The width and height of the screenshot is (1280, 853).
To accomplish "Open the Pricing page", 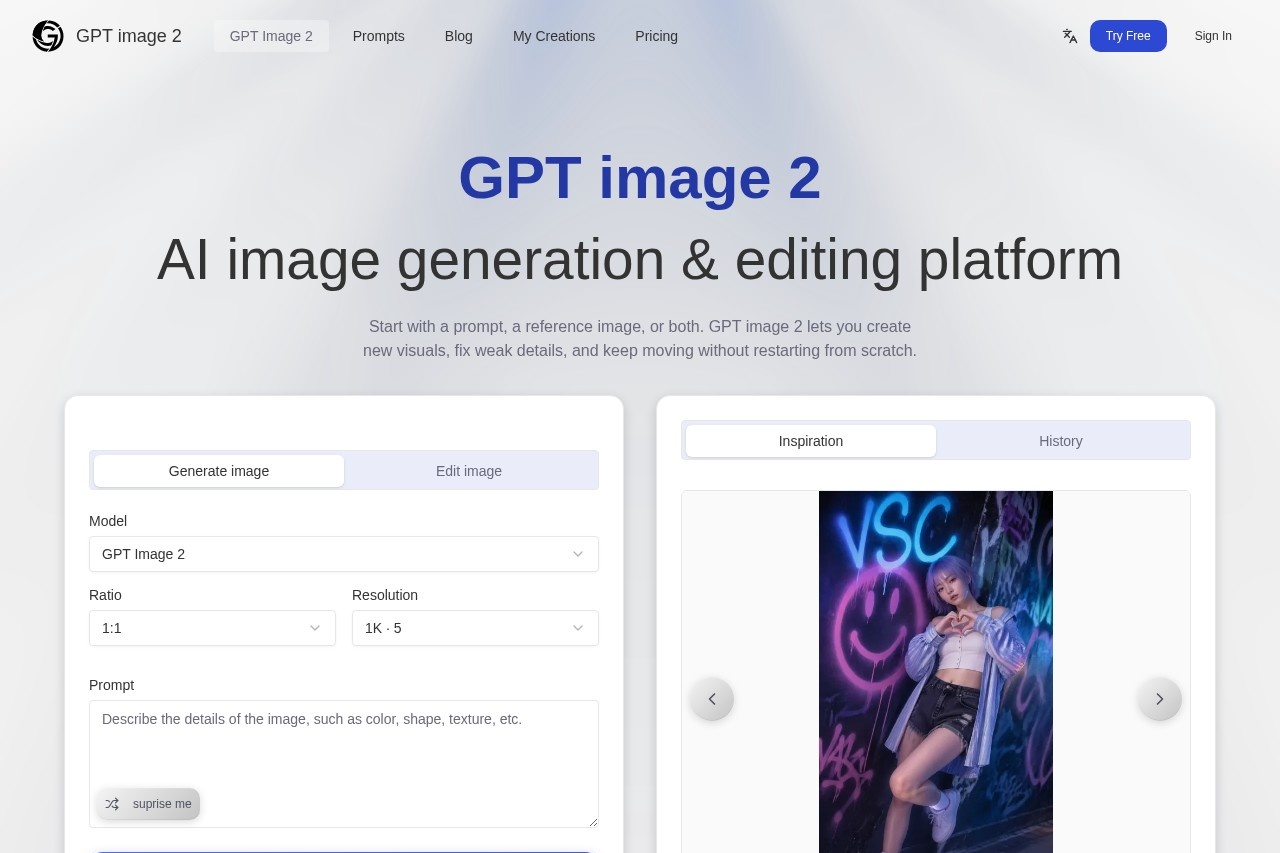I will tap(656, 36).
